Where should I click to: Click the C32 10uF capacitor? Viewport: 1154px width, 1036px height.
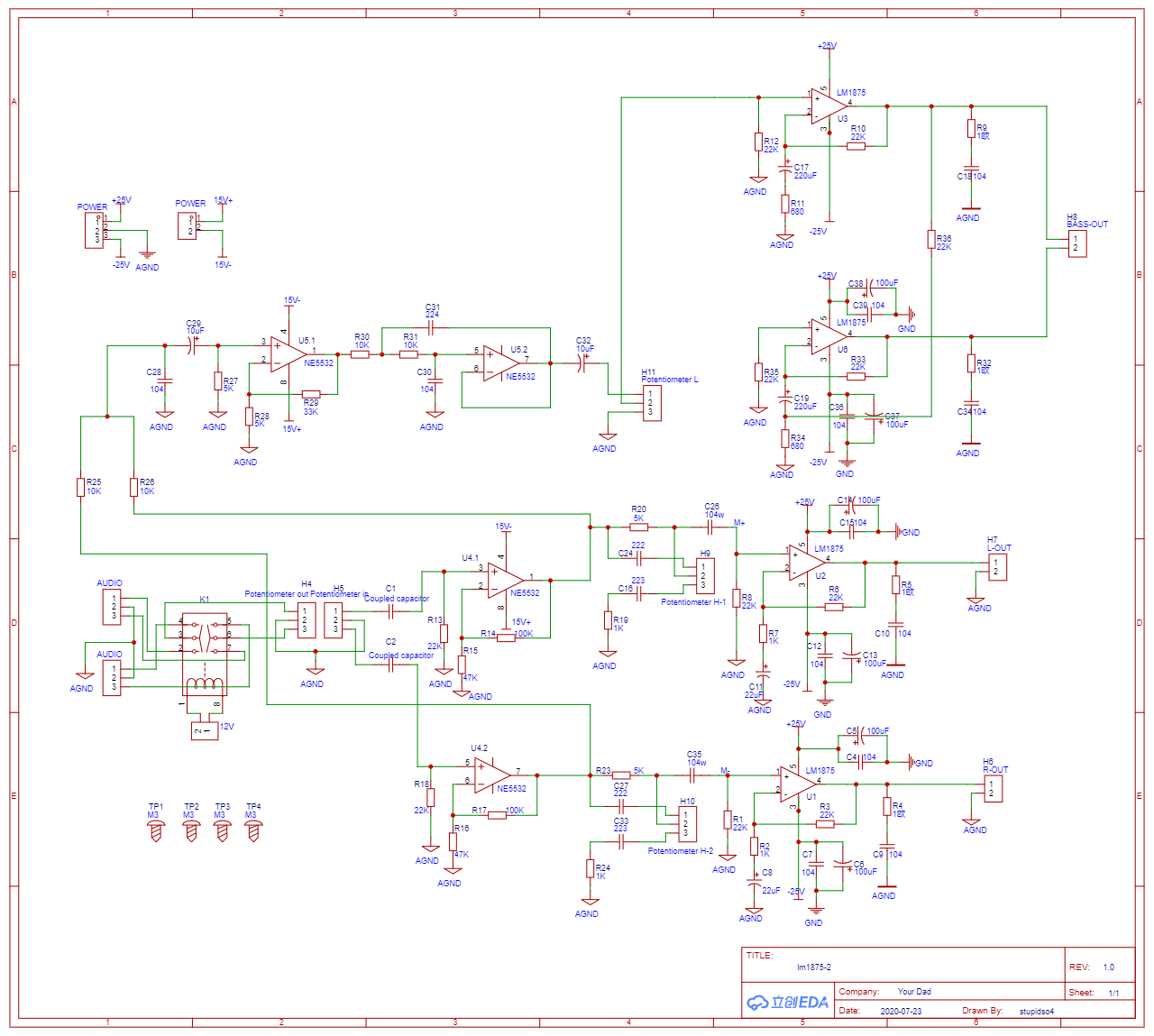(582, 363)
